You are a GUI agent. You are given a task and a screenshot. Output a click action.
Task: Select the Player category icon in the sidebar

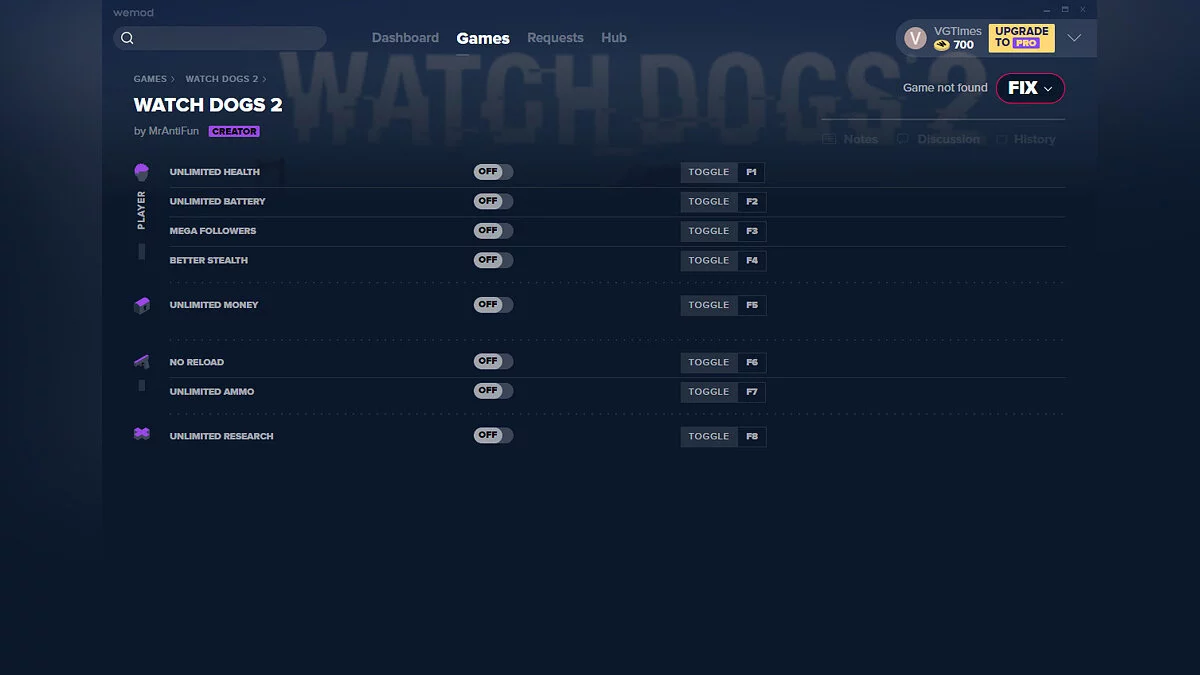pos(141,171)
